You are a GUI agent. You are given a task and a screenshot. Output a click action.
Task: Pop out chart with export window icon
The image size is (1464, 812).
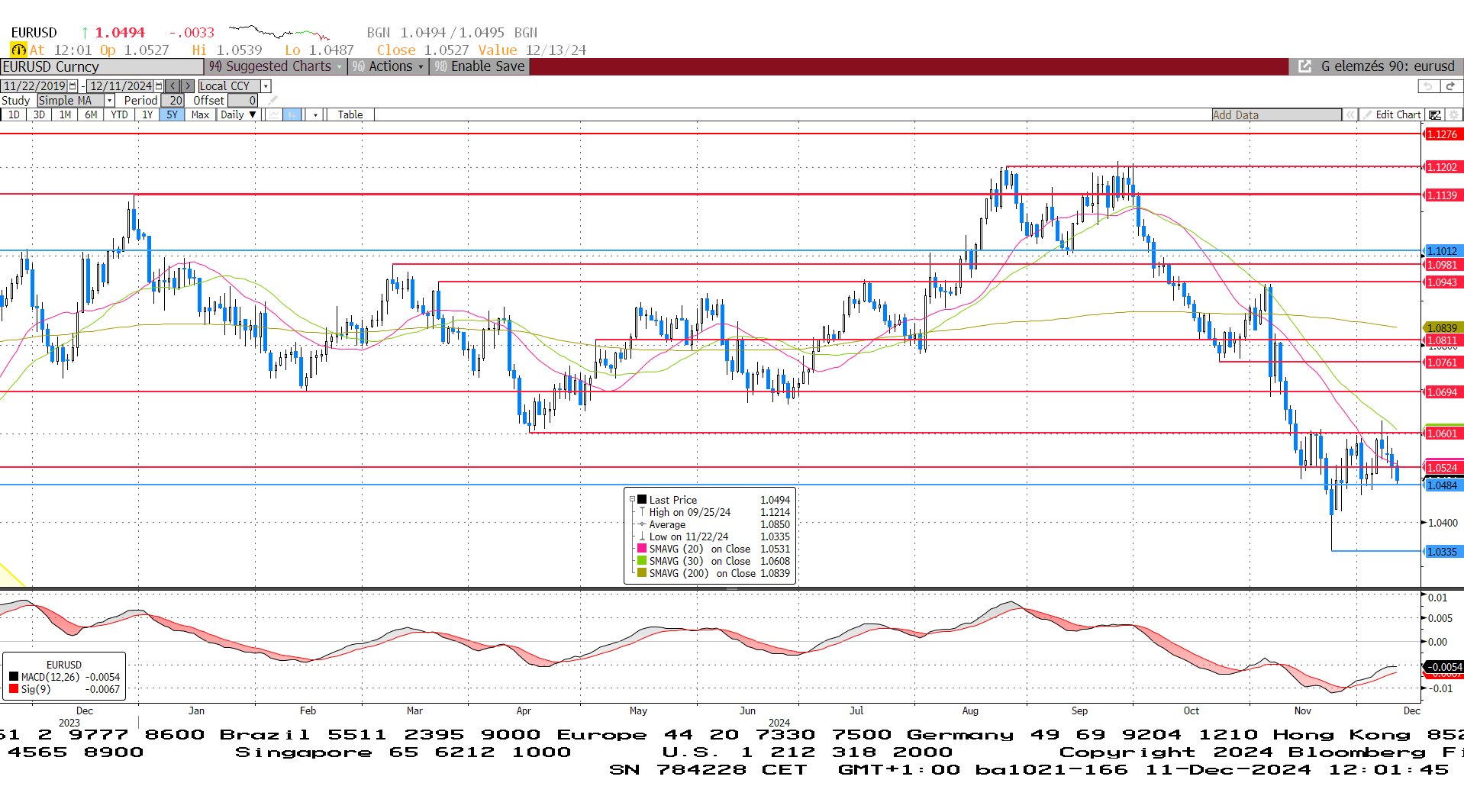click(x=1305, y=66)
